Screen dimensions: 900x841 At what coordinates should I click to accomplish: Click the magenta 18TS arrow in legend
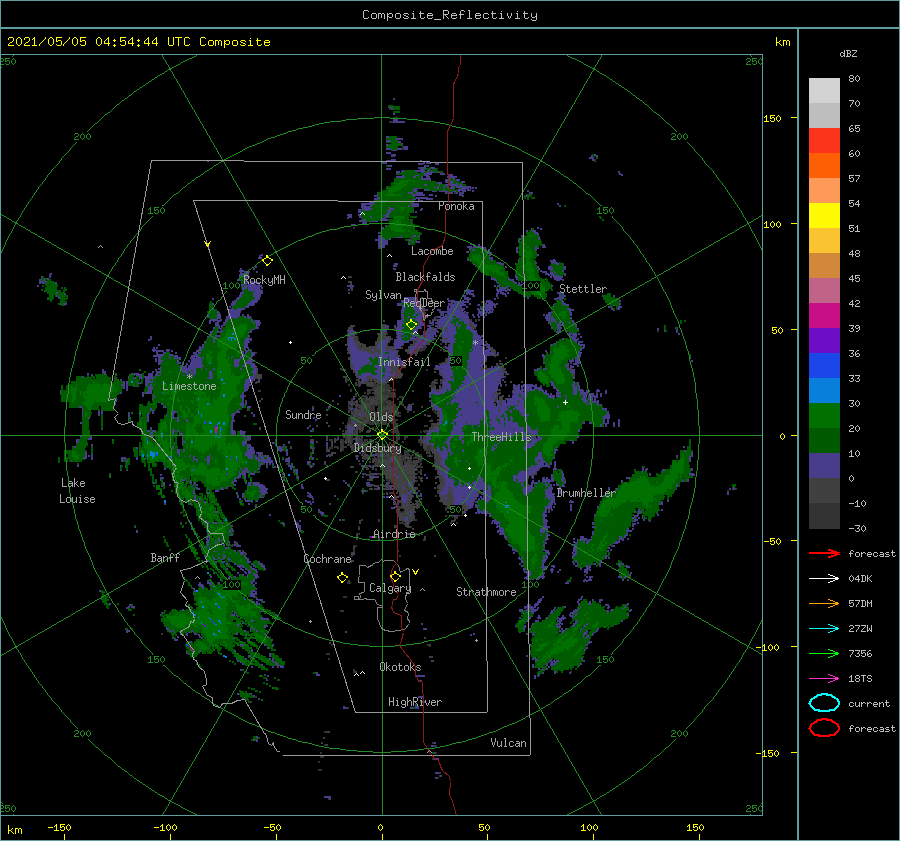pyautogui.click(x=824, y=679)
